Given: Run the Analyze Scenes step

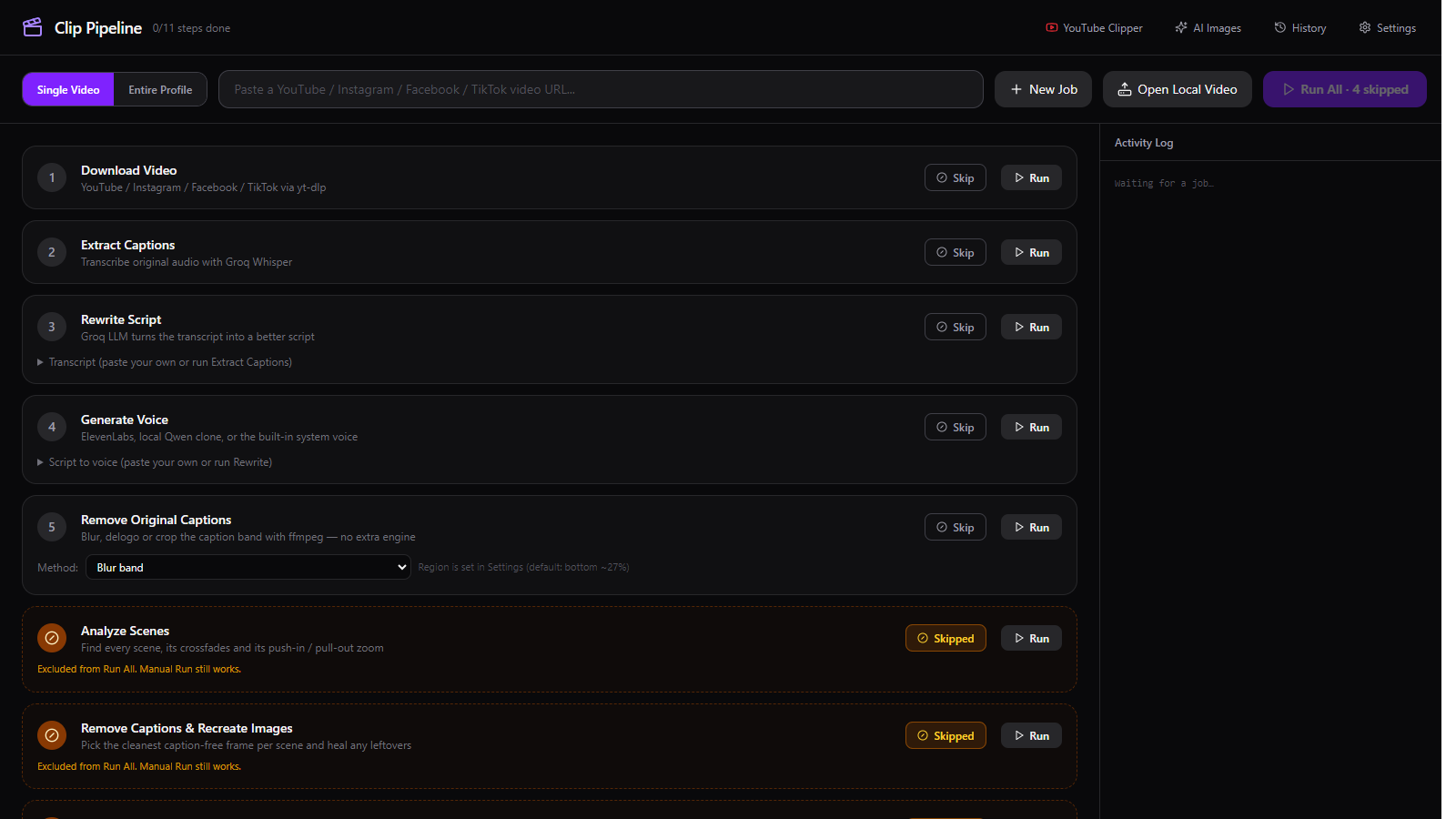Looking at the screenshot, I should (1031, 638).
